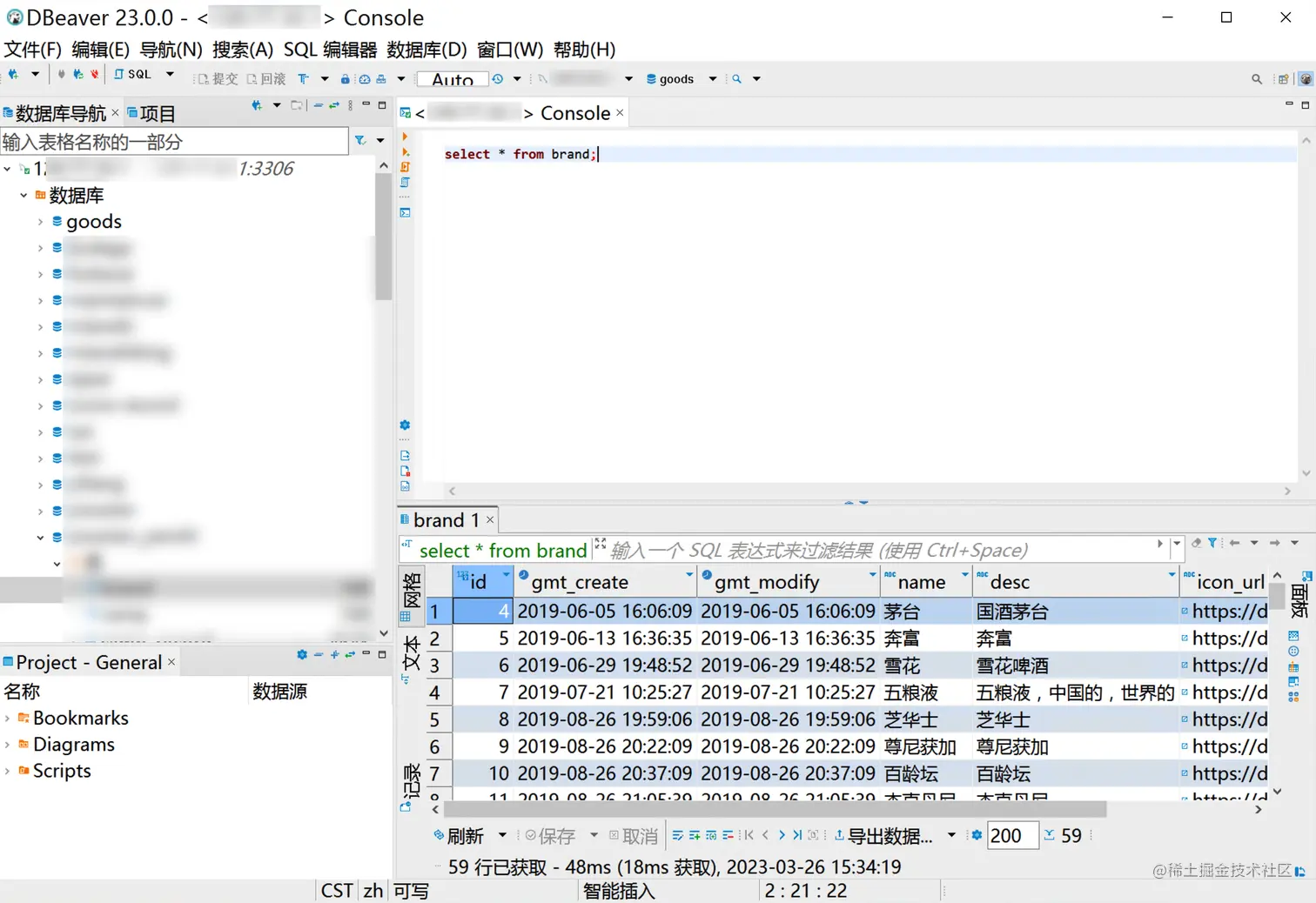Open the SQL editor toolbar button

[132, 75]
